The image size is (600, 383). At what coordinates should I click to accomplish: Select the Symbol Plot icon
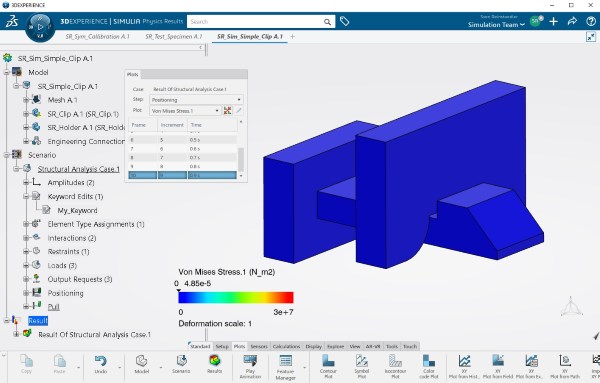tap(361, 366)
